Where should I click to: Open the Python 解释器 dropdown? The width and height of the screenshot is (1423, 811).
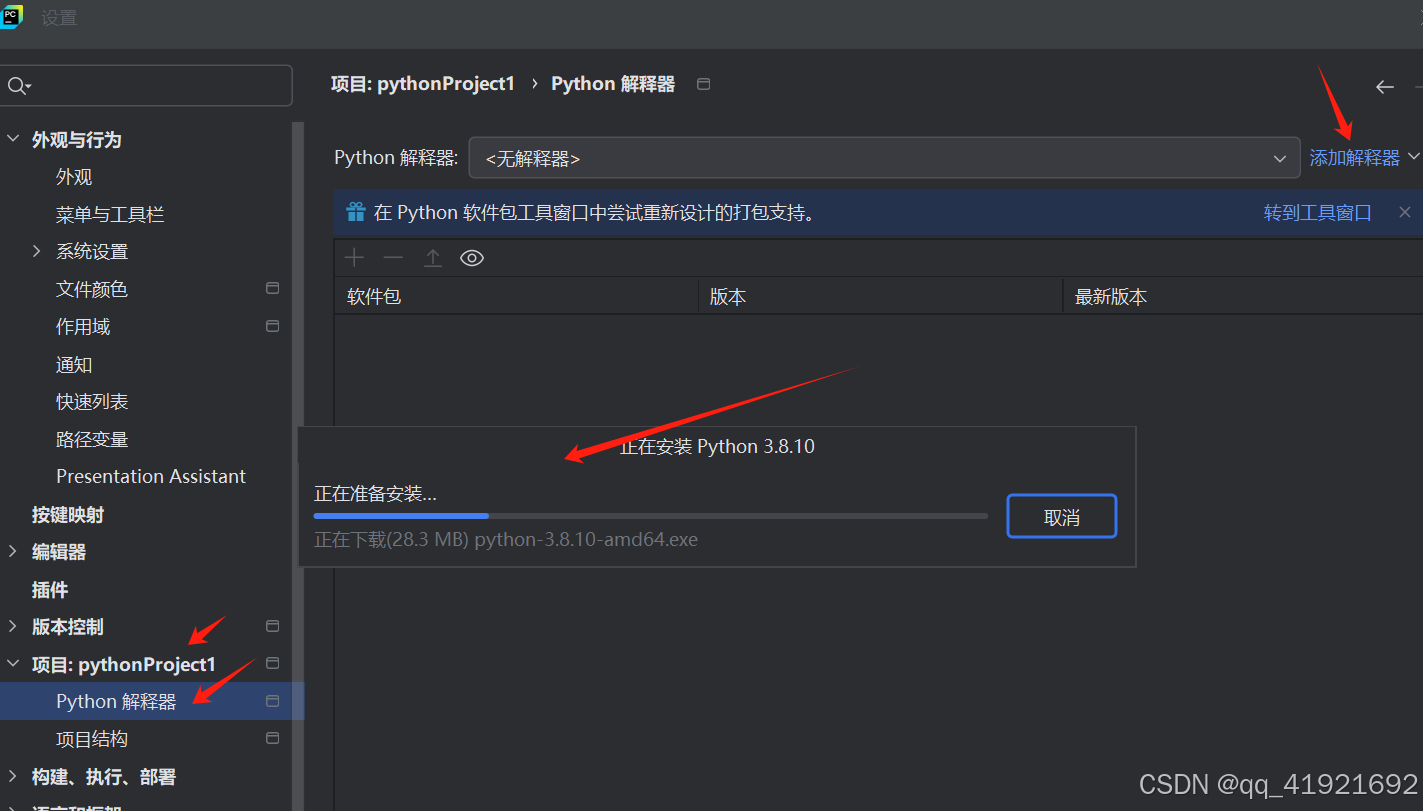884,158
